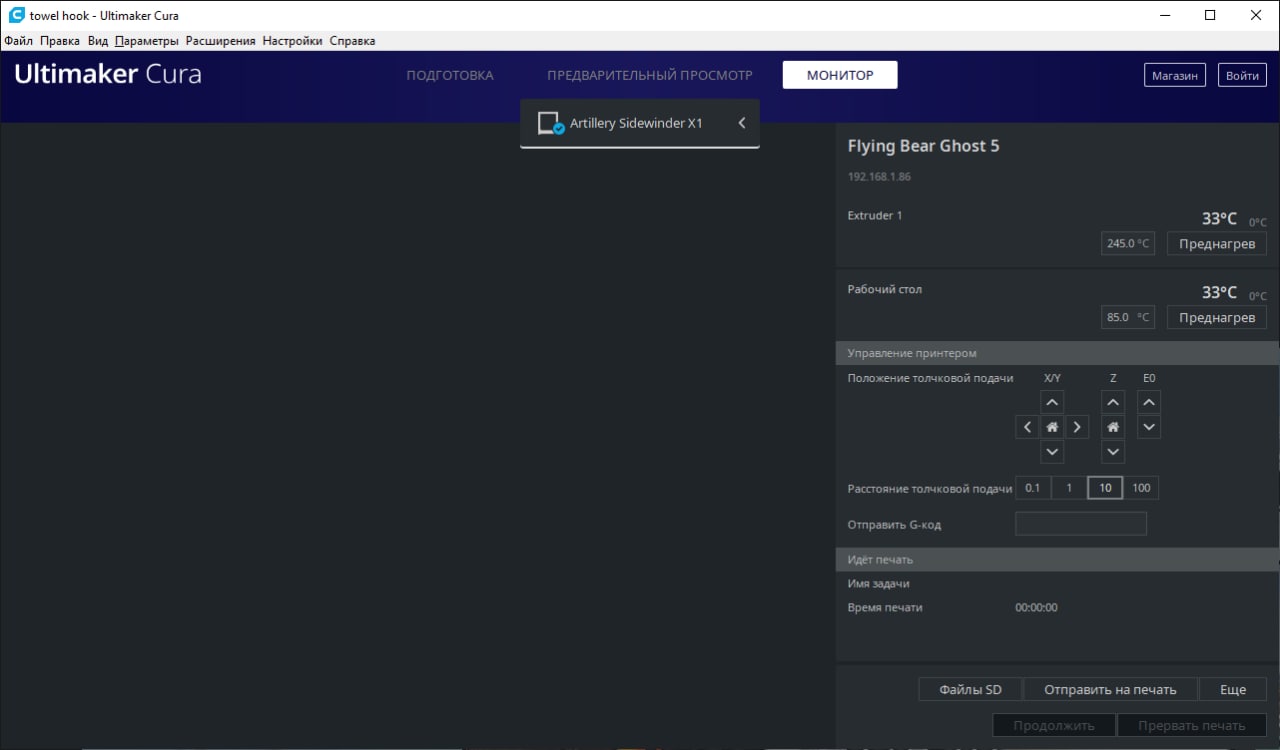Jog the X/Y axis down arrow
Image resolution: width=1280 pixels, height=750 pixels.
tap(1052, 452)
